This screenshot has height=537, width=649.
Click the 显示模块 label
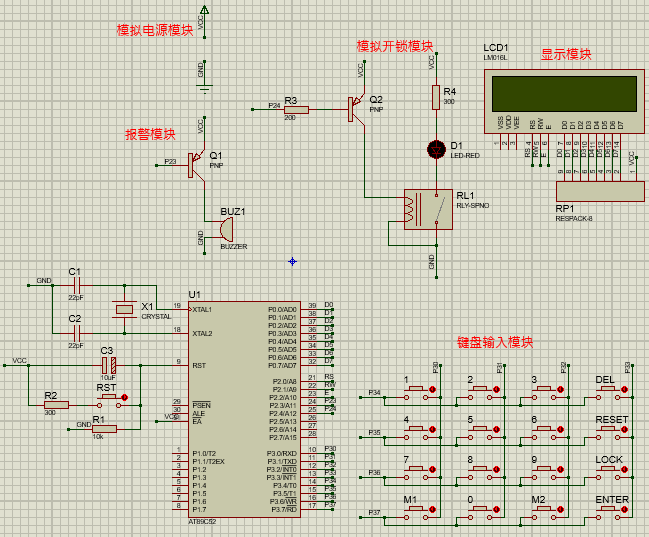(566, 54)
